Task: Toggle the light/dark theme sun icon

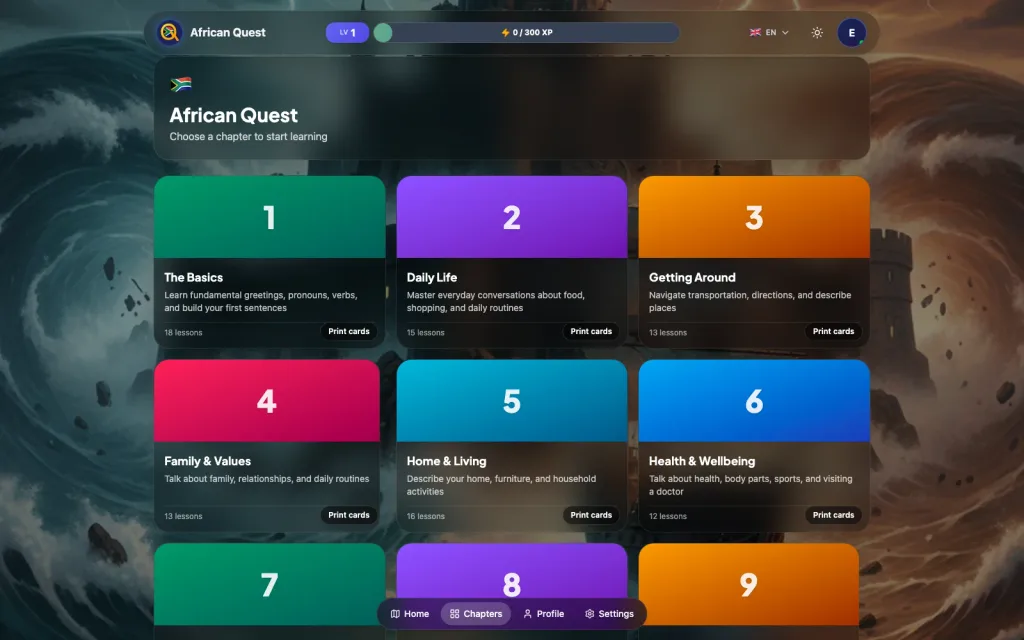Action: [x=817, y=33]
